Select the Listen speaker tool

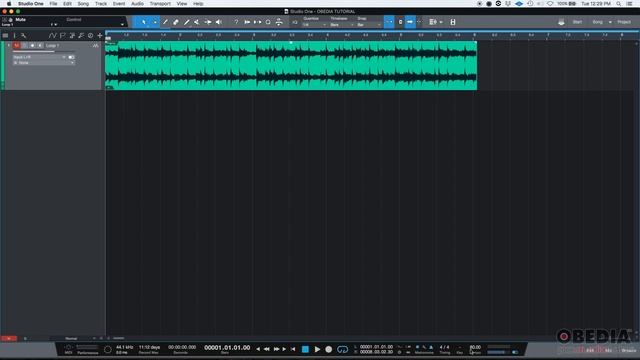[x=219, y=22]
